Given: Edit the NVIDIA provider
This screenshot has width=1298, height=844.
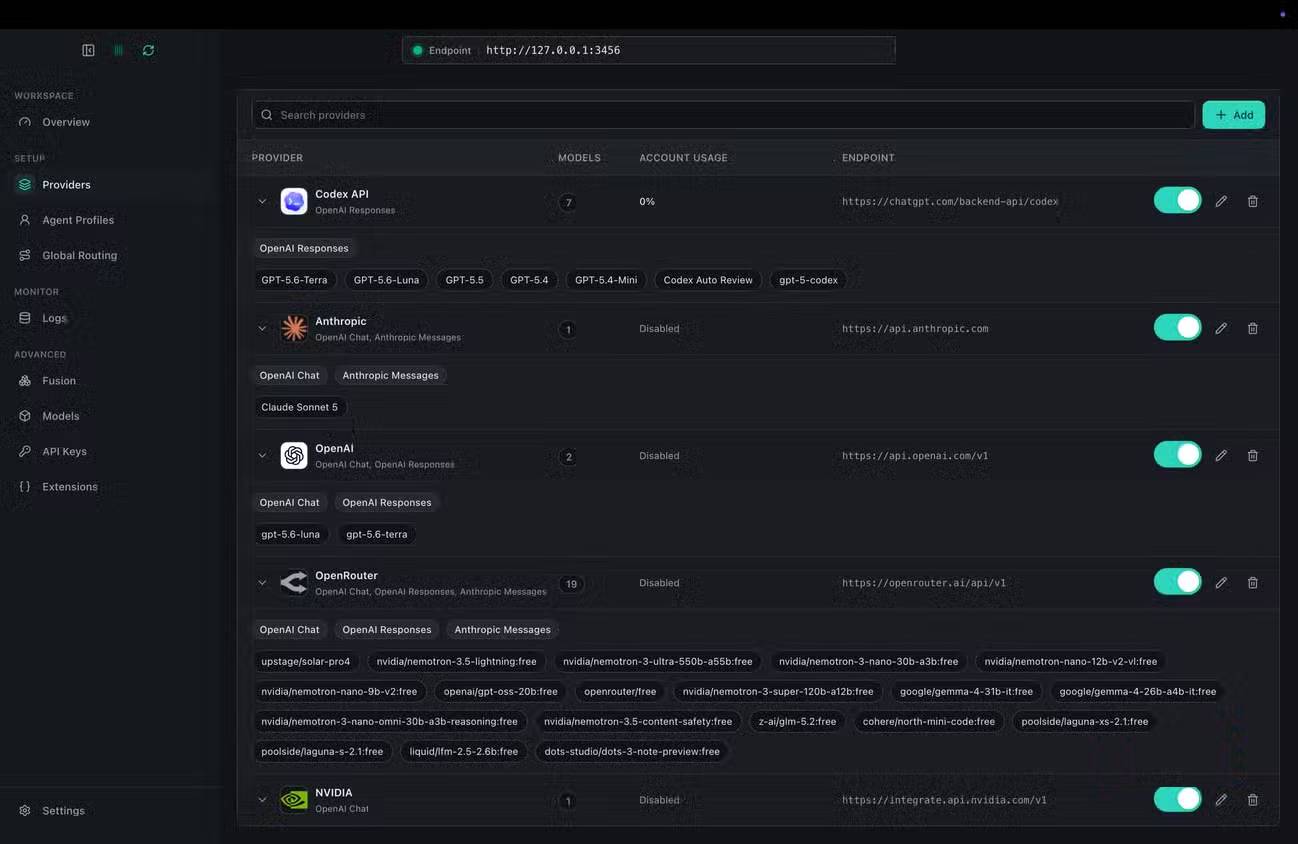Looking at the screenshot, I should click(1221, 800).
